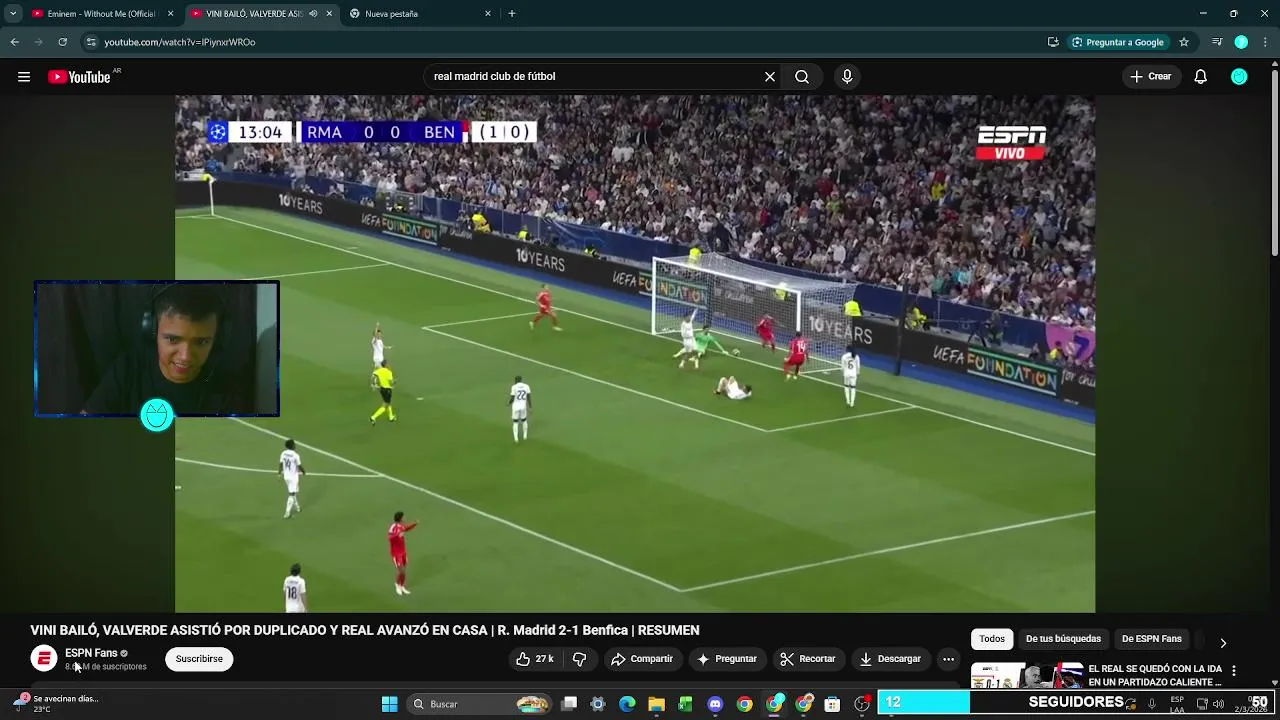Viewport: 1280px width, 720px height.
Task: Open File Explorer from the taskbar
Action: point(656,704)
